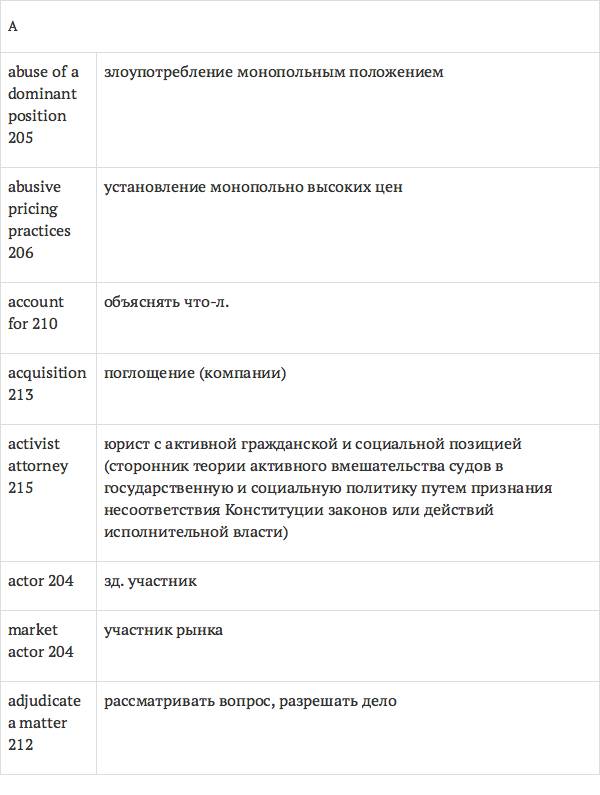This screenshot has height=795, width=600.
Task: Click page number 206 under abusive pricing practices
Action: coord(21,253)
